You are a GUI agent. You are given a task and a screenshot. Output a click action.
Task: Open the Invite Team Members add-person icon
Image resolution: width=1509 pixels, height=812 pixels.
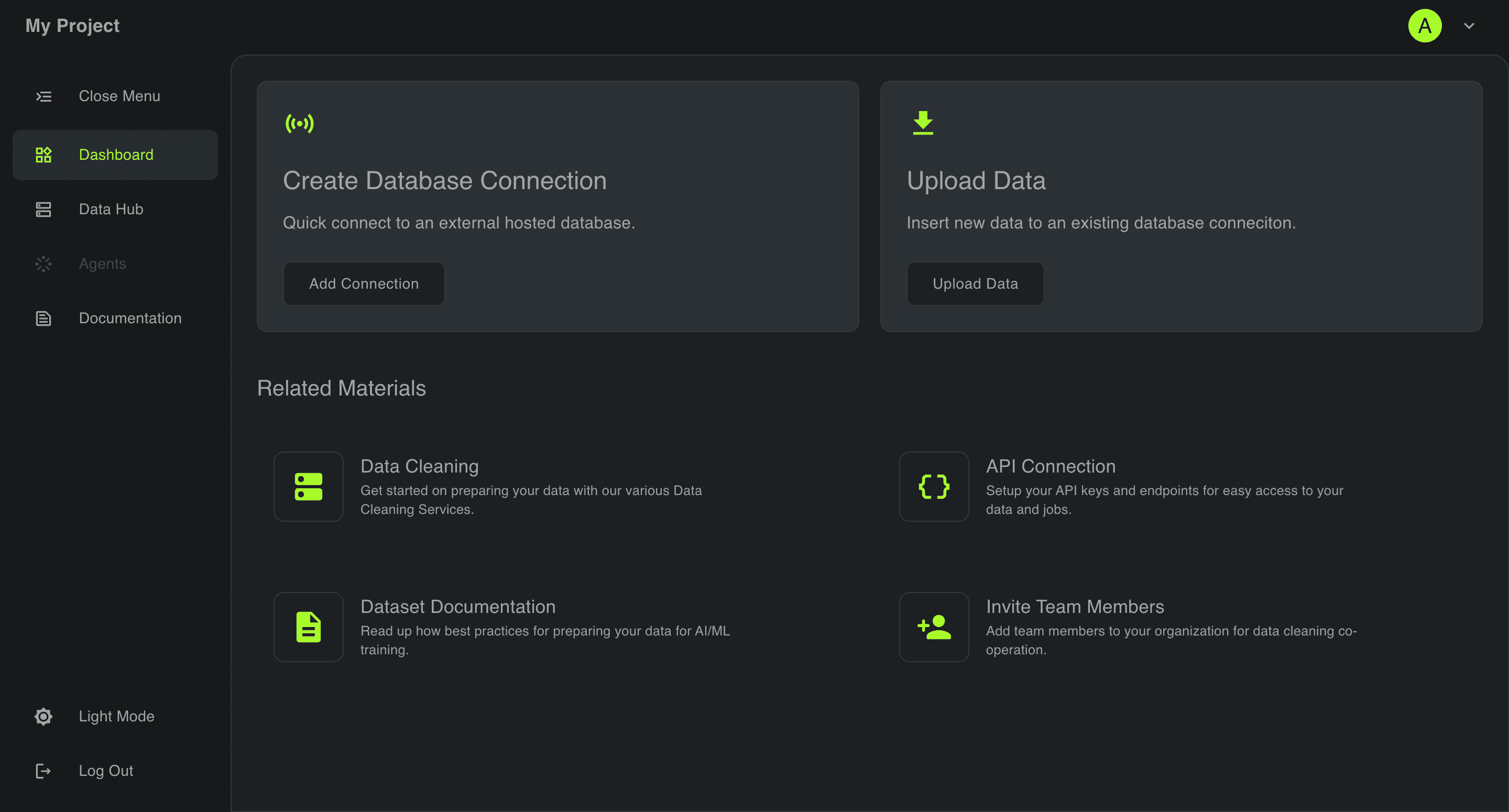(934, 627)
